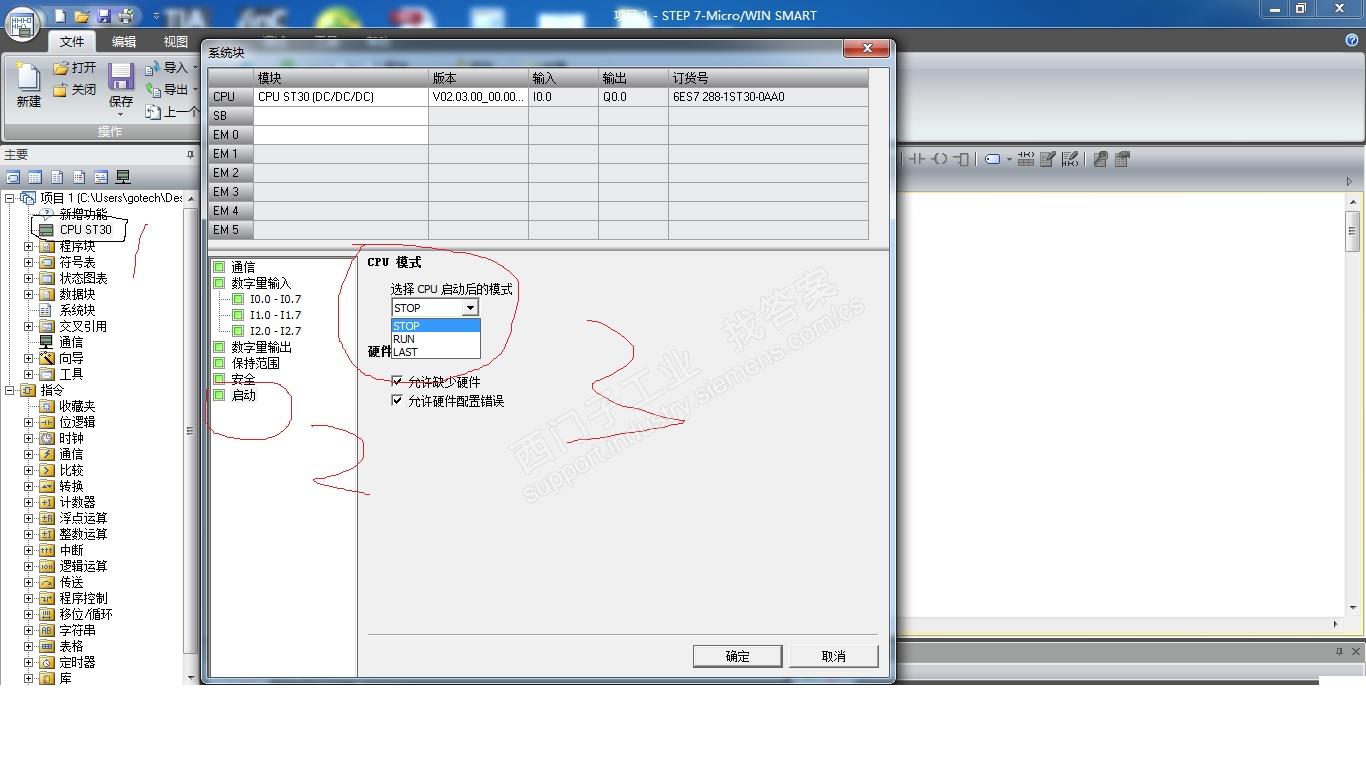This screenshot has width=1366, height=768.
Task: Click the help question mark icon
Action: tap(1352, 40)
